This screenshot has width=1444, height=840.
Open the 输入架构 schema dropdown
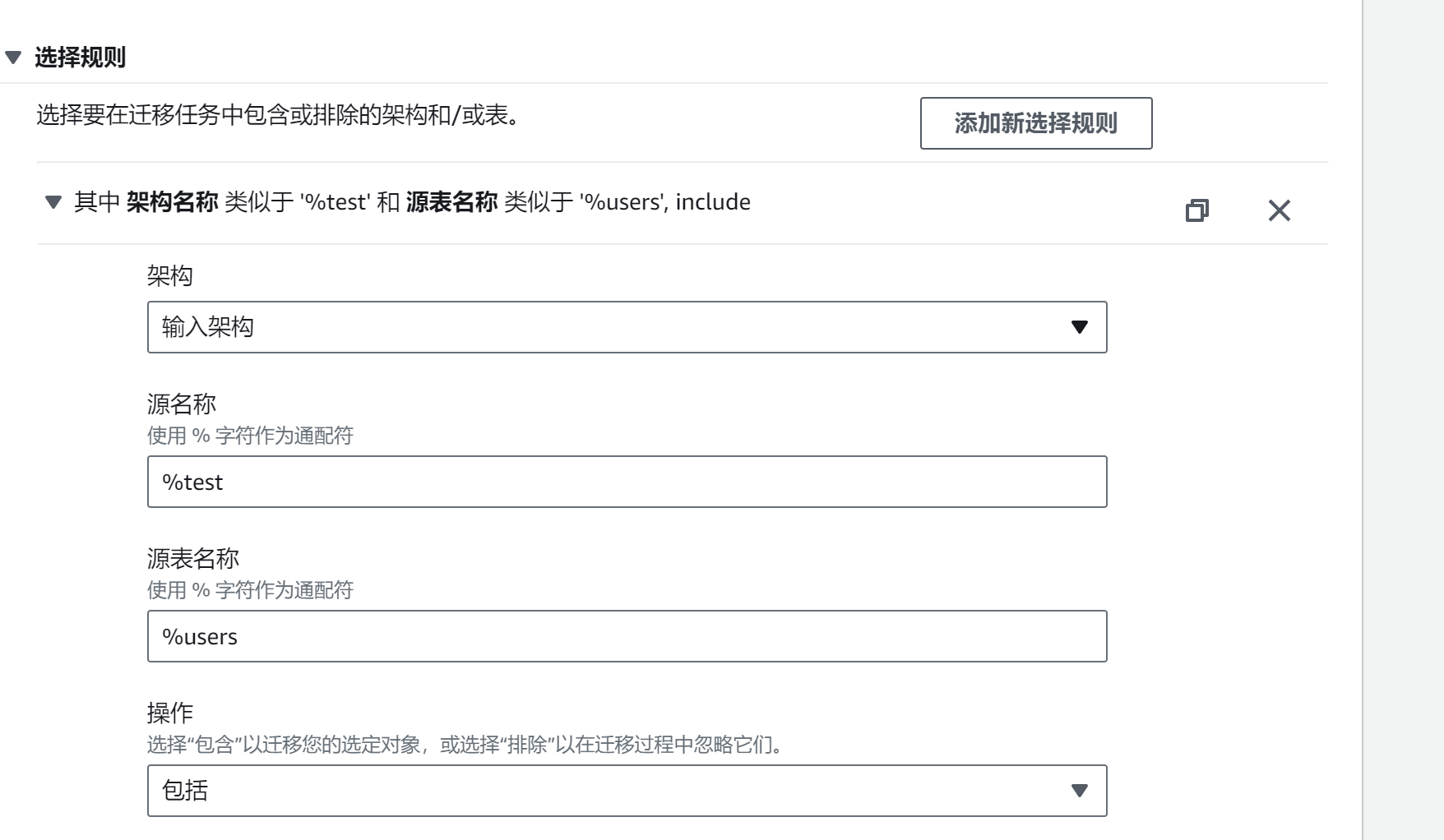627,327
